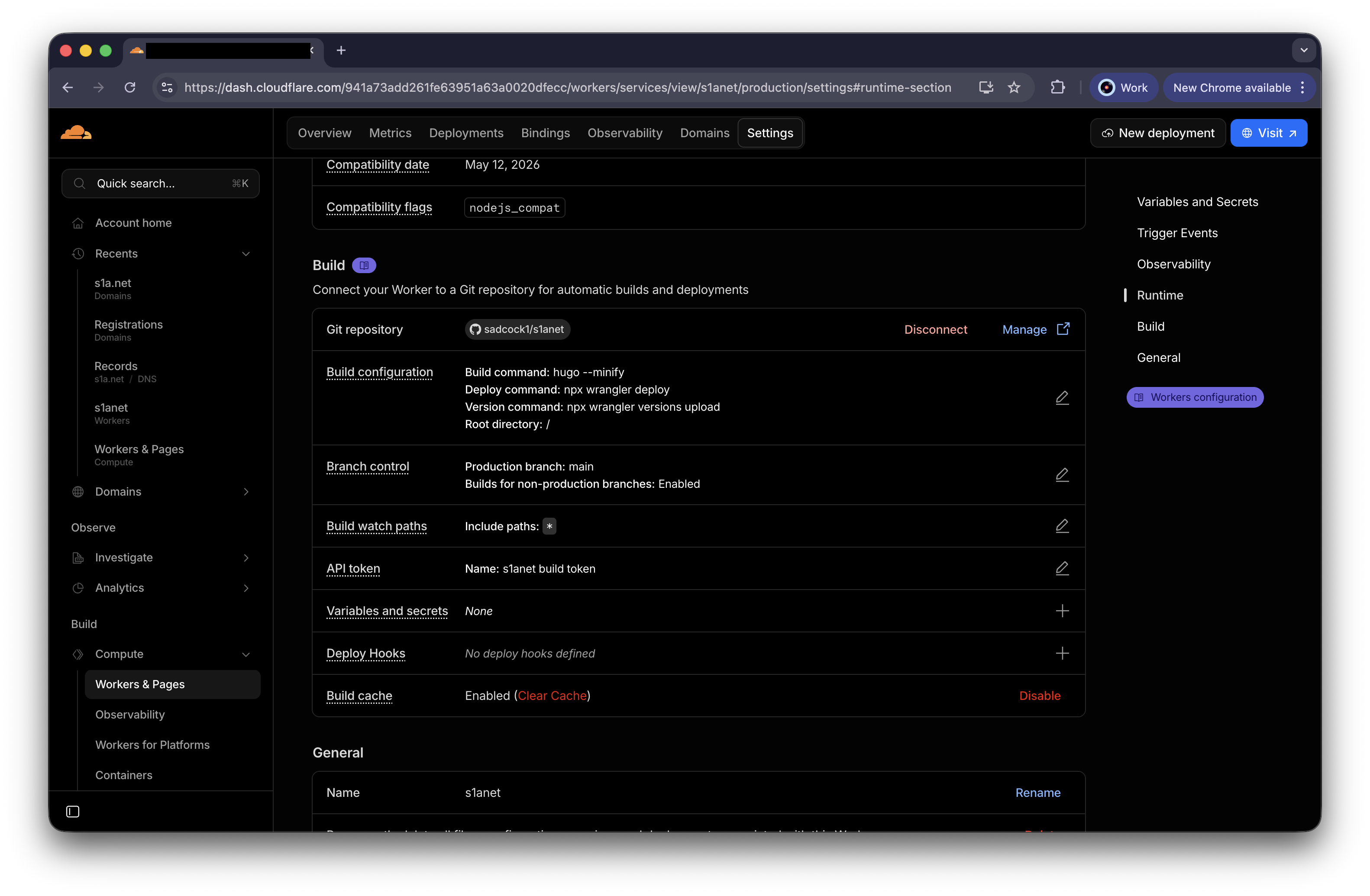Jump to General section in outline
Image resolution: width=1370 pixels, height=896 pixels.
point(1158,358)
